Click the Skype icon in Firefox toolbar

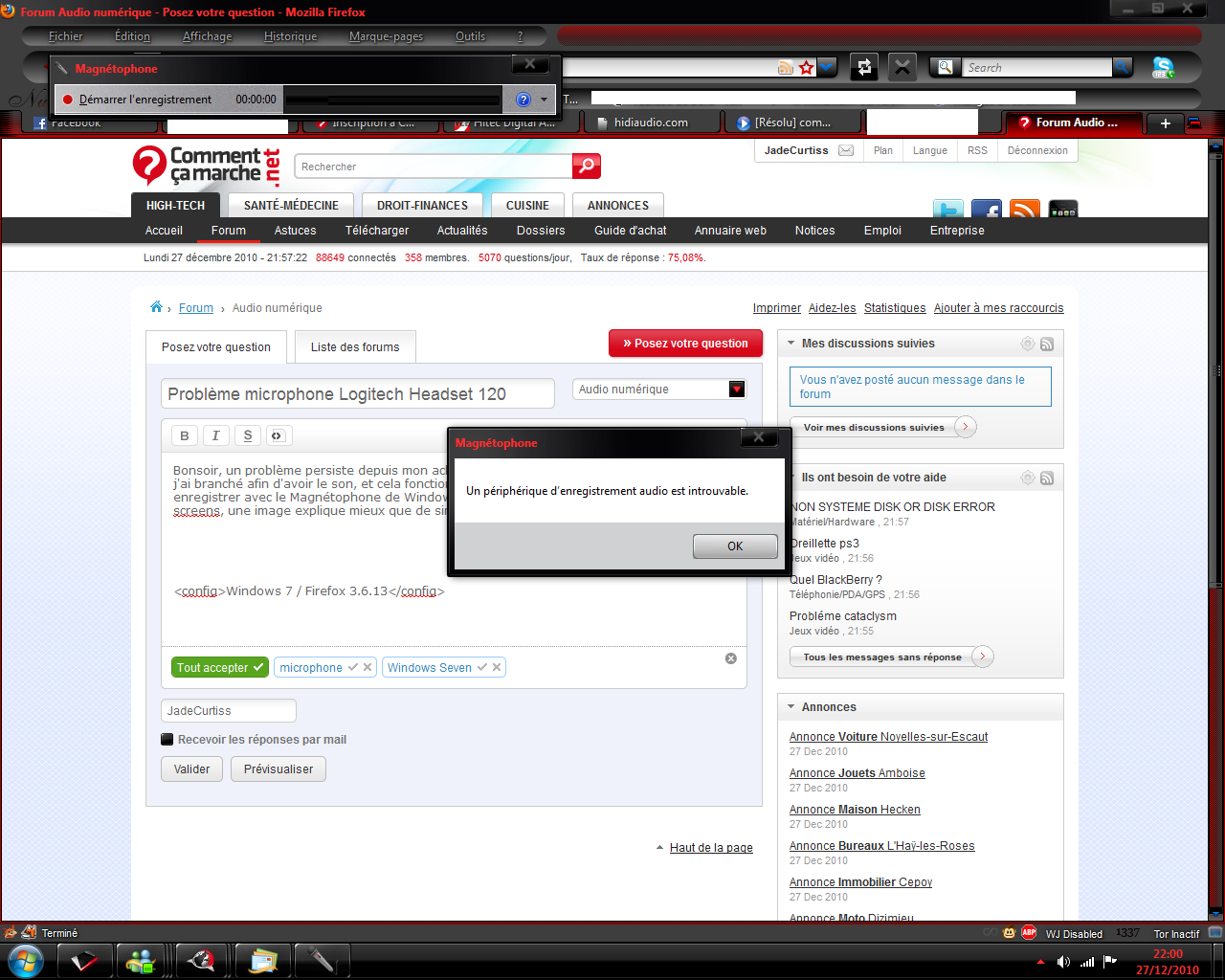[x=1164, y=68]
